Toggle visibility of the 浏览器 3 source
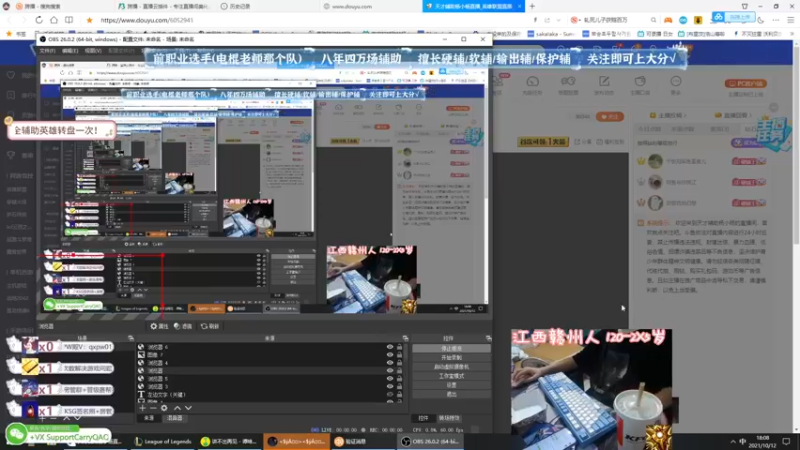 pos(390,387)
